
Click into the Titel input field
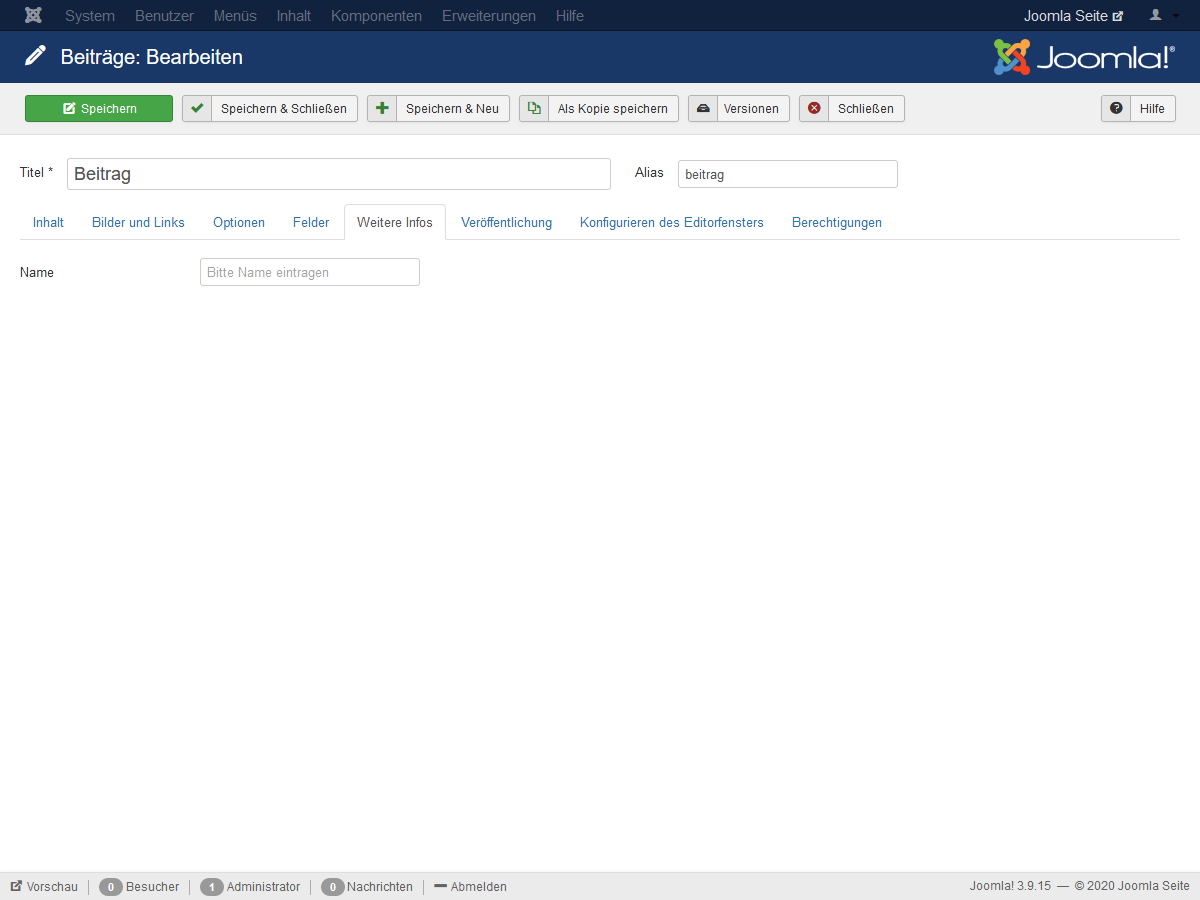[x=339, y=174]
